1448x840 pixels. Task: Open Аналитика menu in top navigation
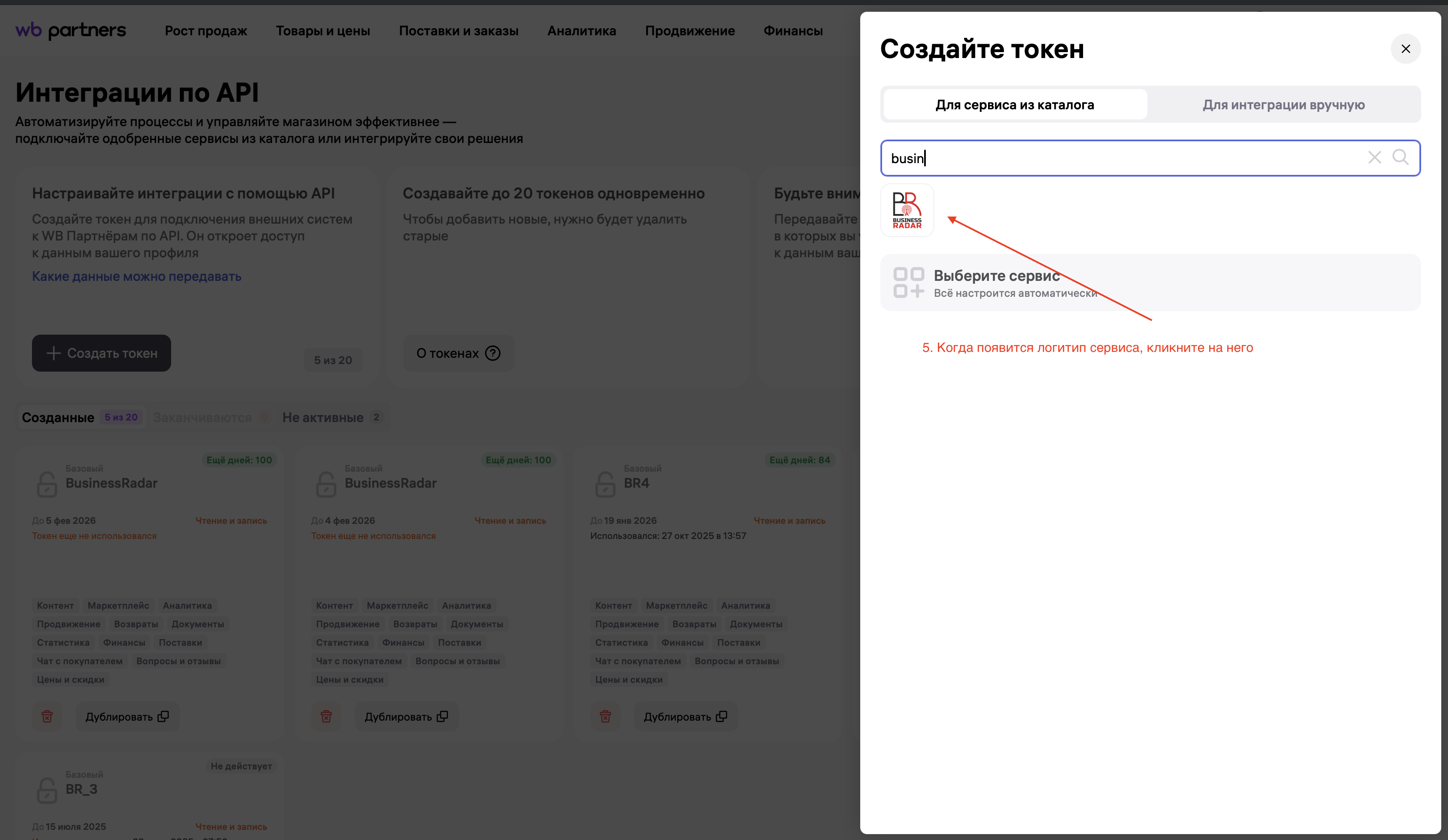[x=581, y=31]
